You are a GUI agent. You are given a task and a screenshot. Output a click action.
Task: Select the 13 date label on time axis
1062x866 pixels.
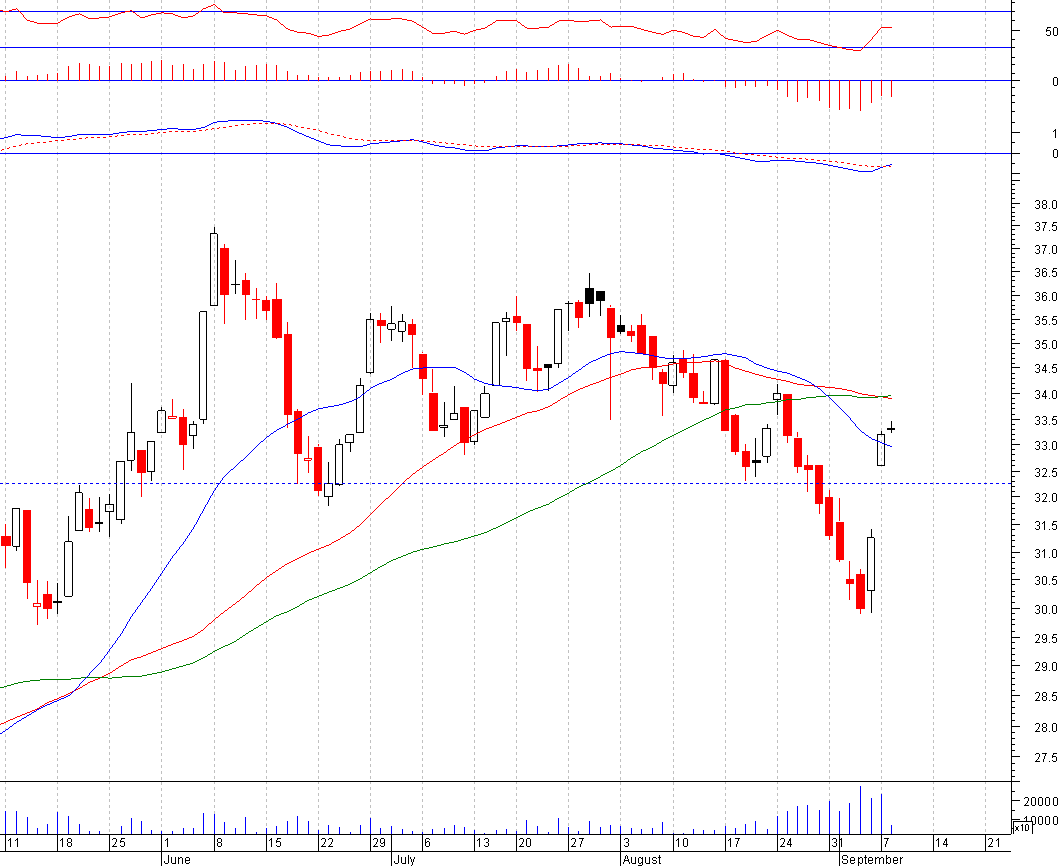482,843
